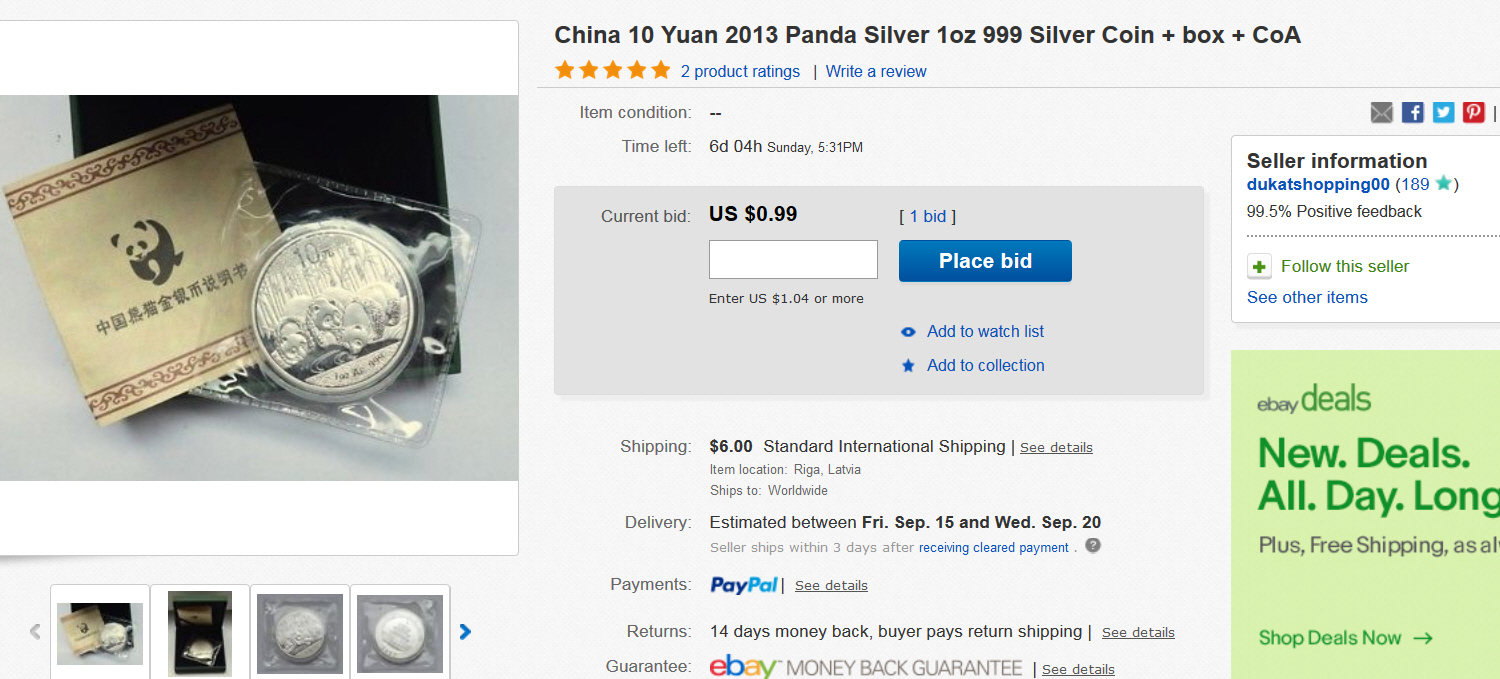Show next thumbnails with right arrow
Screen dimensions: 1500x679
(465, 632)
